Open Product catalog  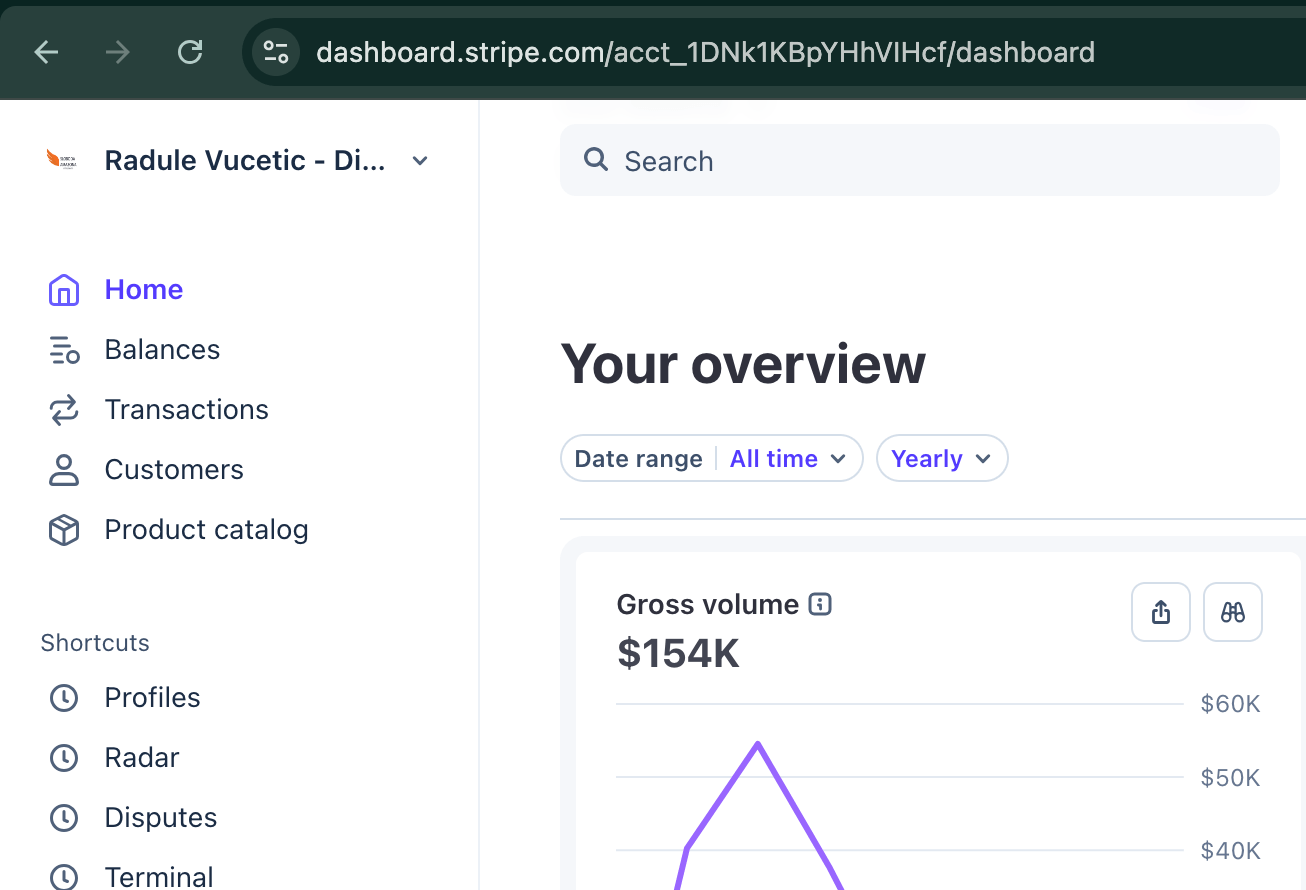(x=206, y=530)
